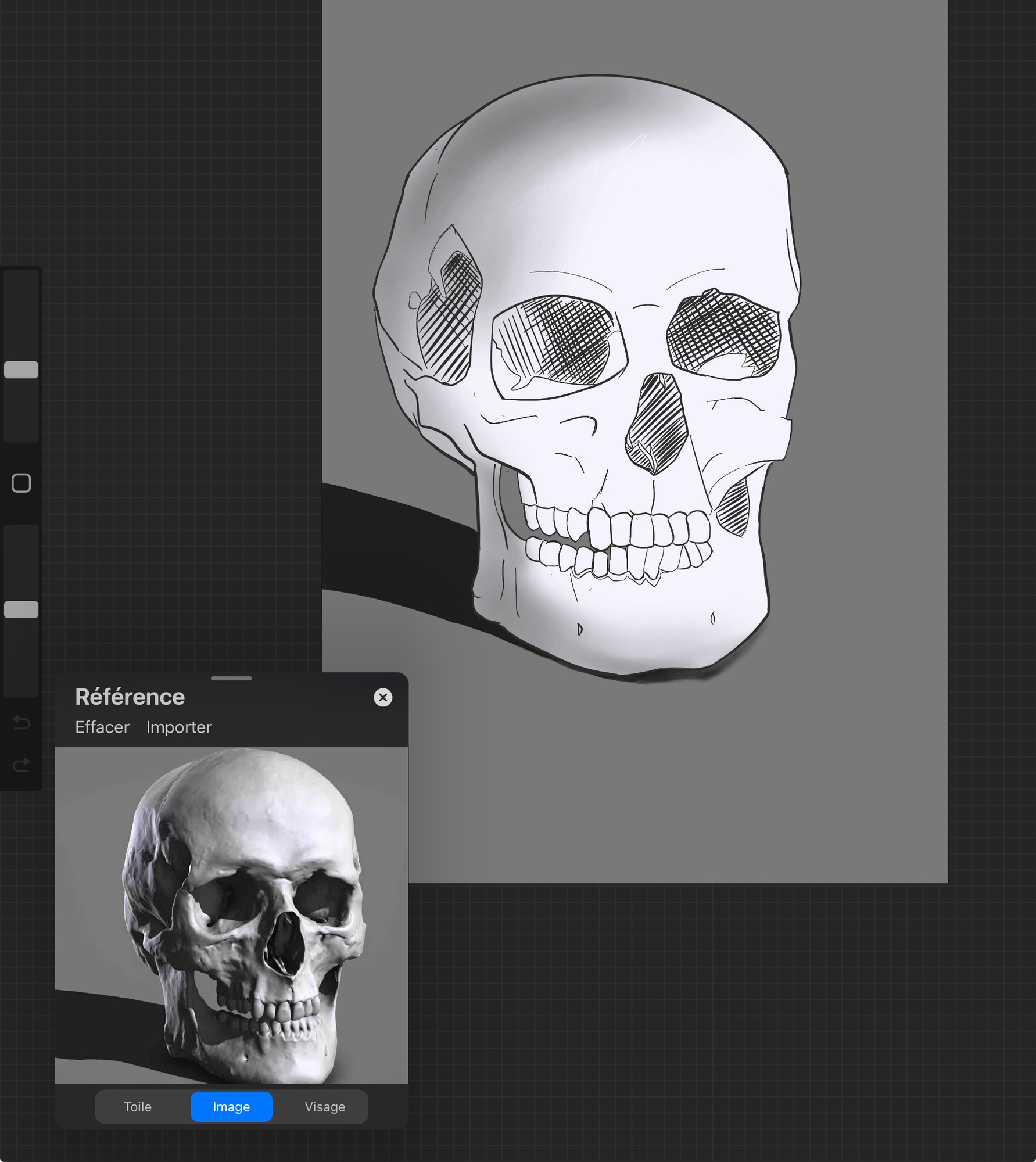Click Importer to load a reference image
The image size is (1036, 1162).
tap(179, 727)
